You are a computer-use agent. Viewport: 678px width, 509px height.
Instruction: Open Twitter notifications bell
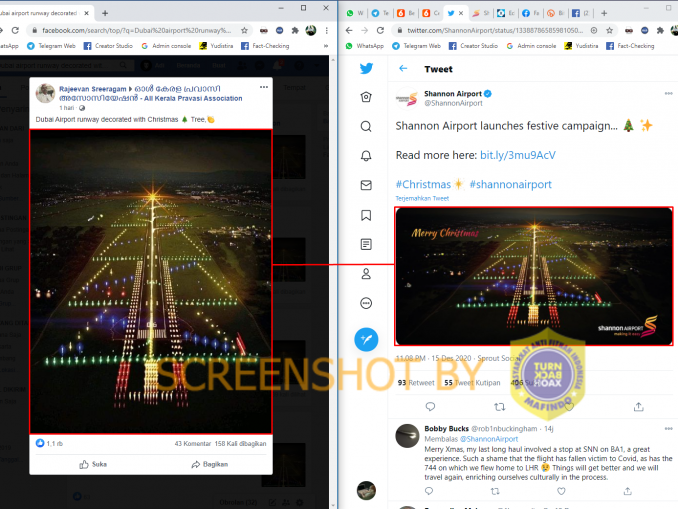click(366, 156)
